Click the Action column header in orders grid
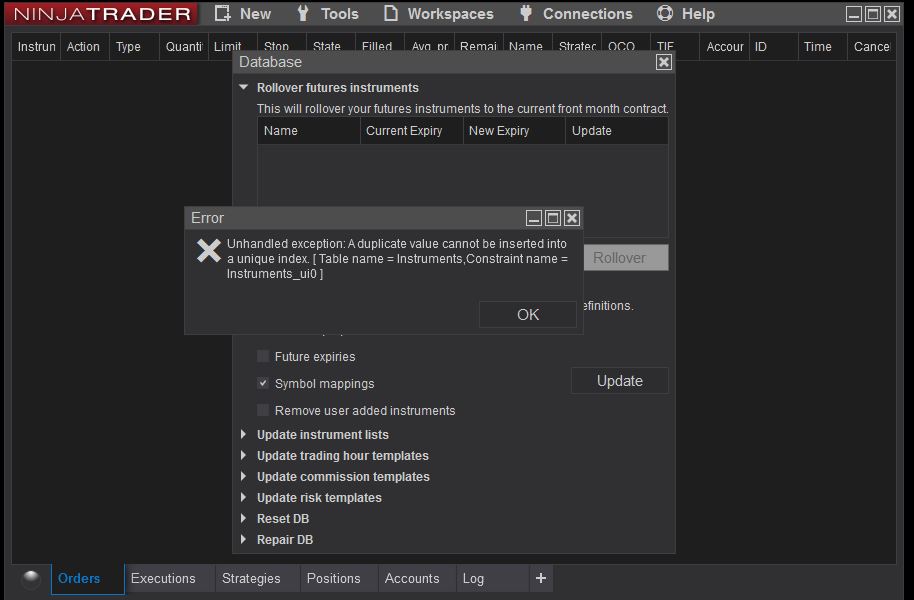Image resolution: width=914 pixels, height=600 pixels. click(x=85, y=47)
